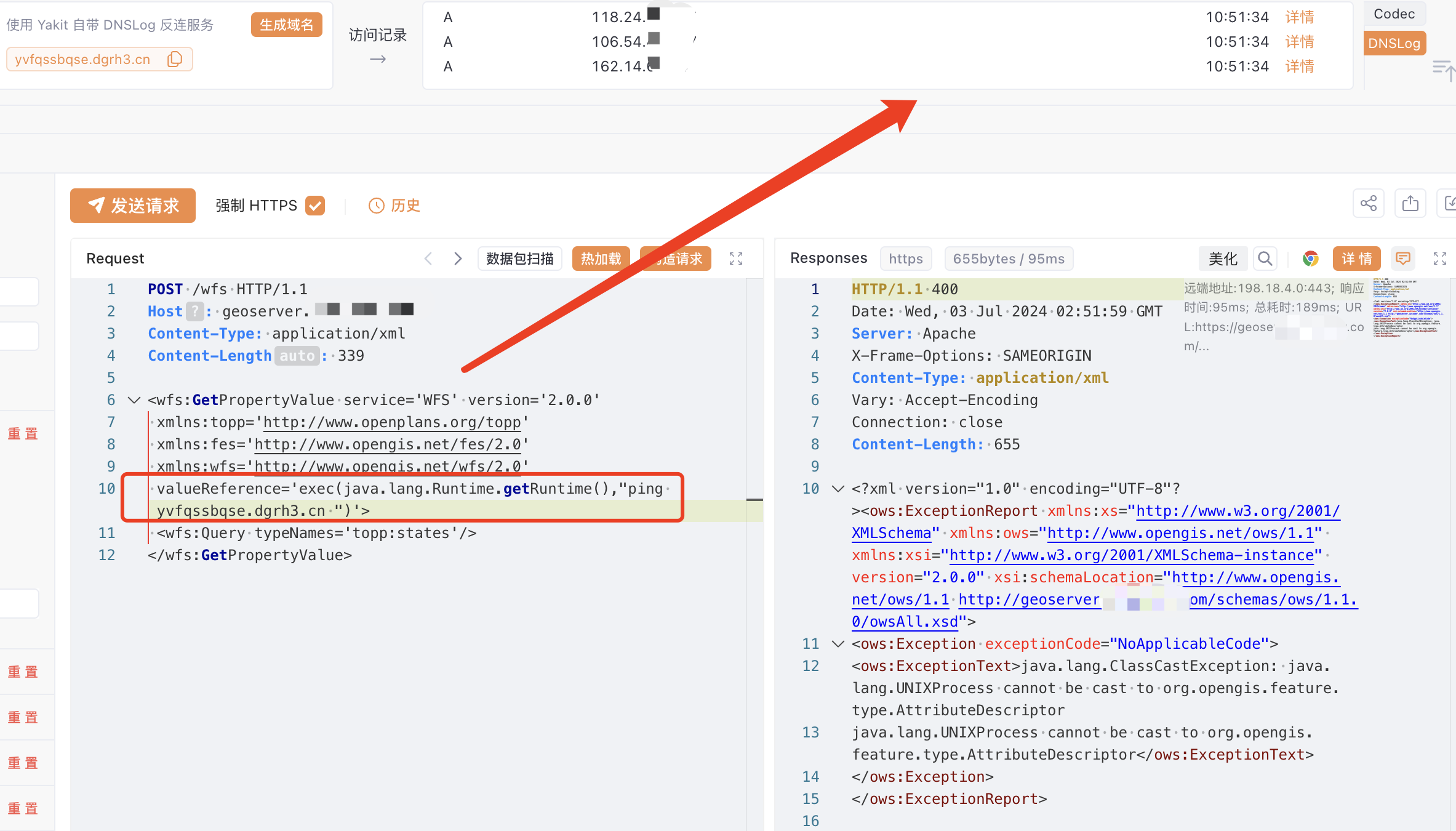Collapse the ows:Exception element at line 11
Image resolution: width=1456 pixels, height=831 pixels.
tap(838, 644)
